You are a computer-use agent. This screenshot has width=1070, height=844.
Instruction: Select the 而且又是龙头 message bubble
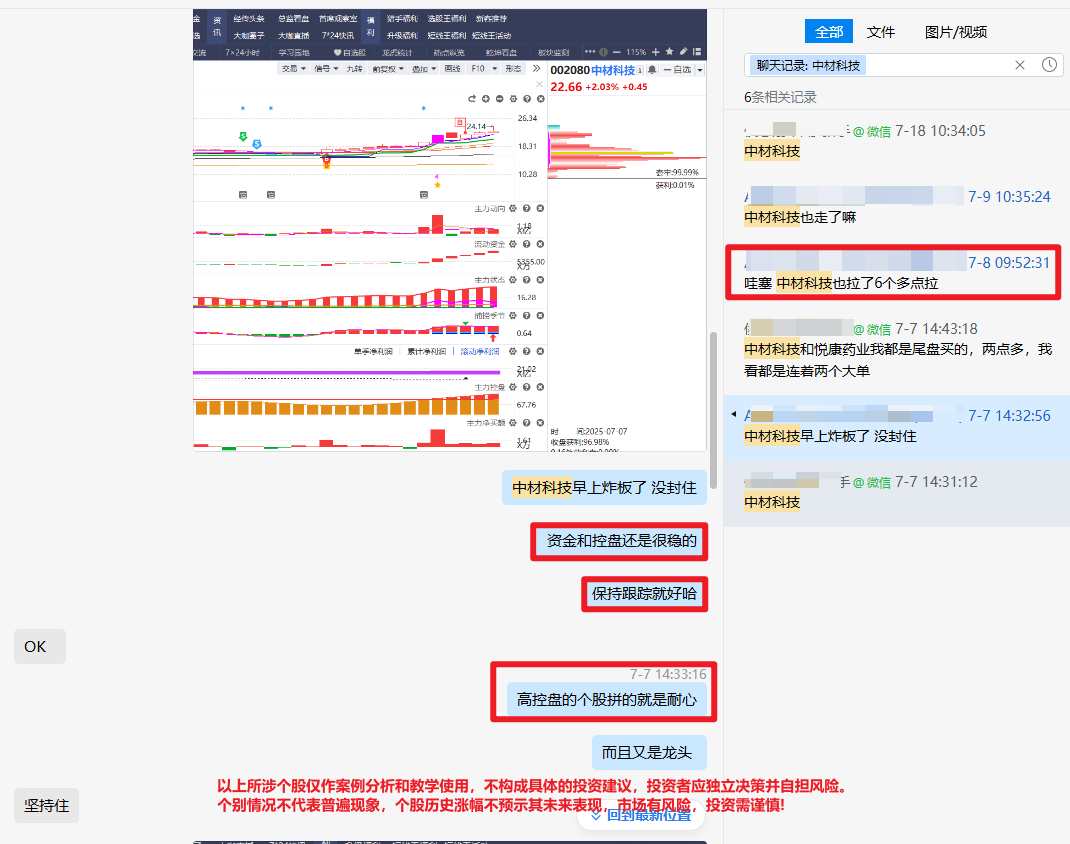pos(648,753)
